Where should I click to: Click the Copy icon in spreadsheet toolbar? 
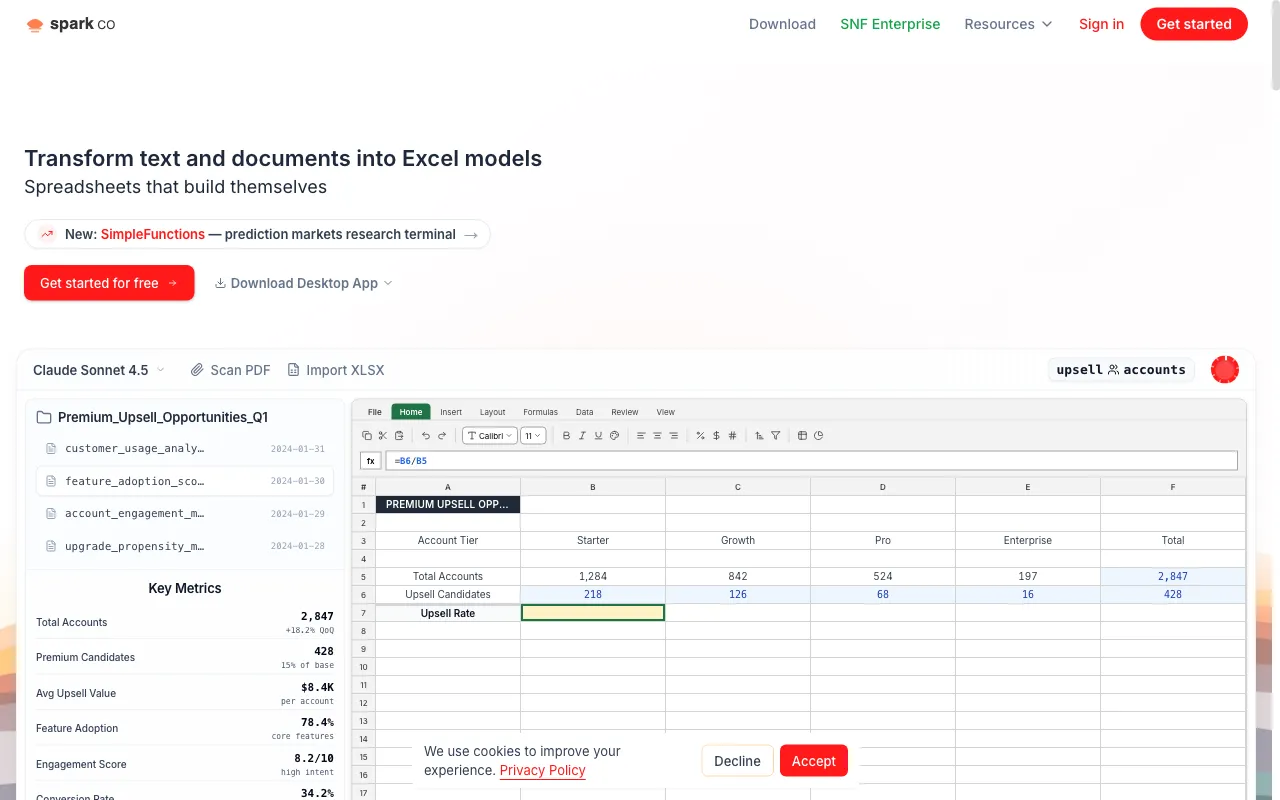point(367,435)
